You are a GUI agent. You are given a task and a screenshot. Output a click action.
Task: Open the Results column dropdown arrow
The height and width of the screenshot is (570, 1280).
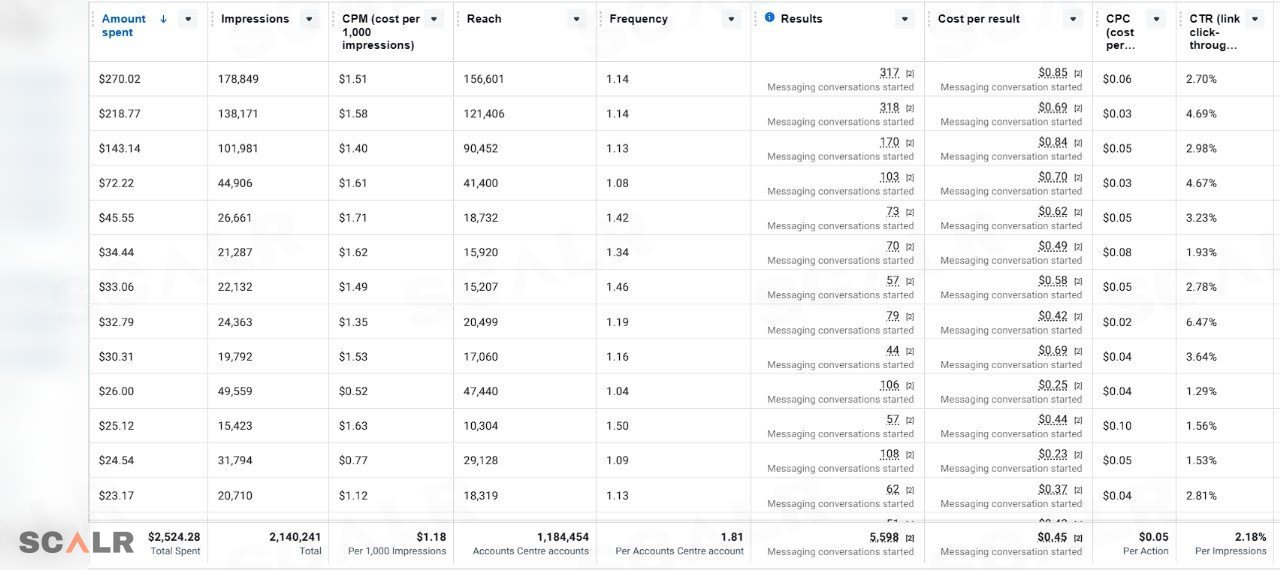tap(905, 19)
